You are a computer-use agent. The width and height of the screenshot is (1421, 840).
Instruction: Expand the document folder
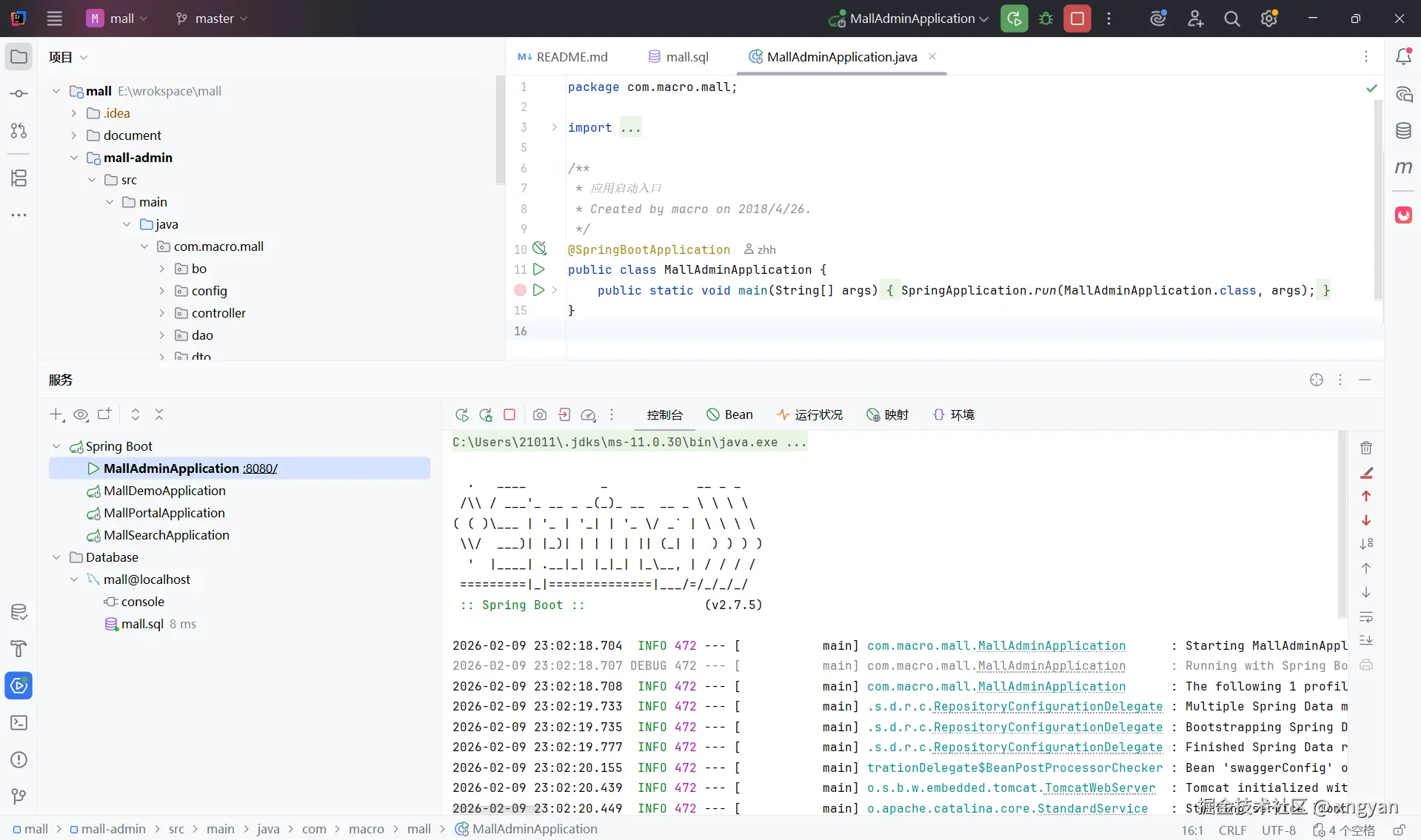tap(73, 135)
